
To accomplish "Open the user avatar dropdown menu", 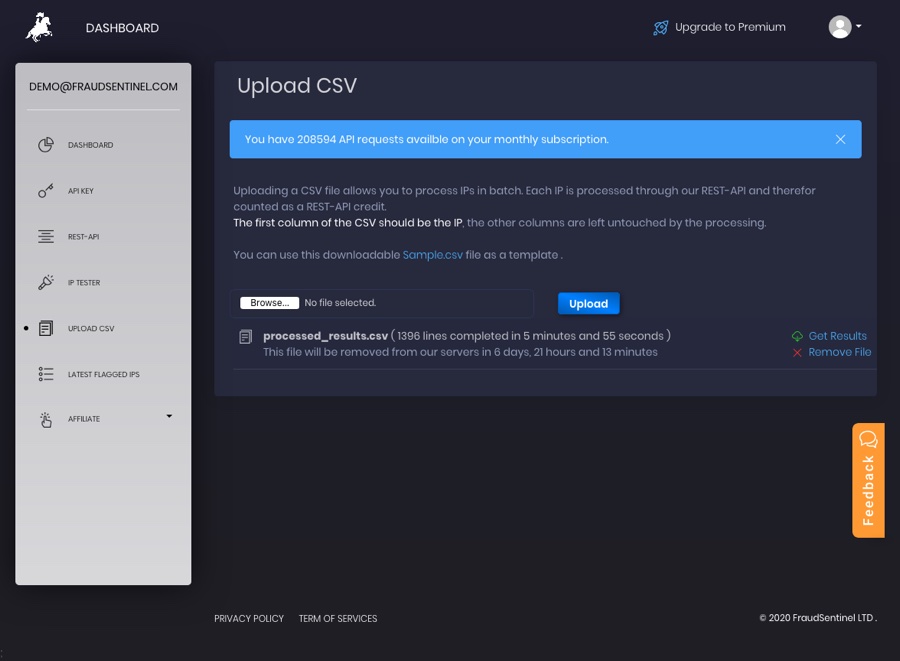I will (845, 27).
